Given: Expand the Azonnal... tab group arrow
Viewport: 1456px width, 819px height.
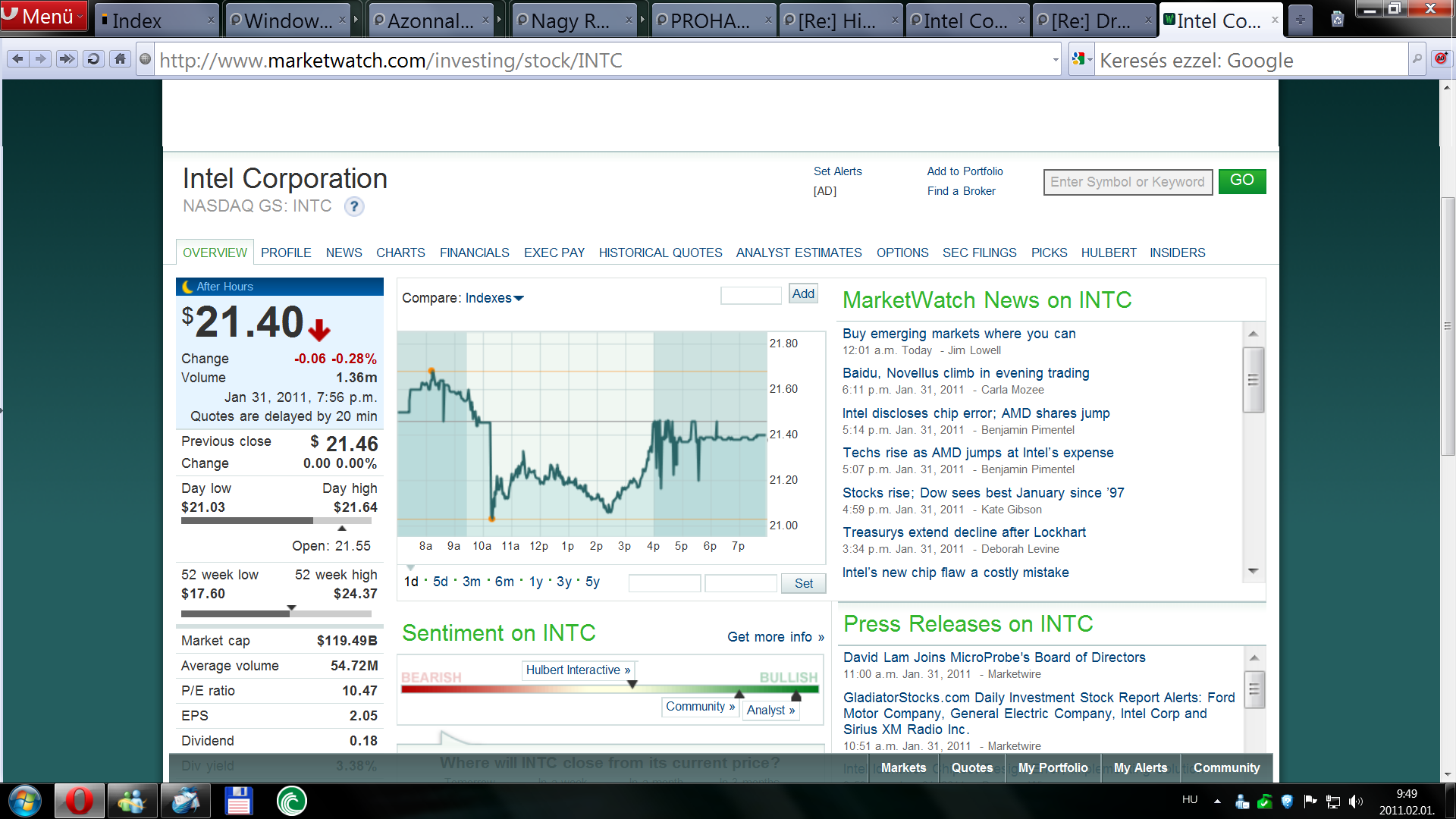Looking at the screenshot, I should pos(500,20).
